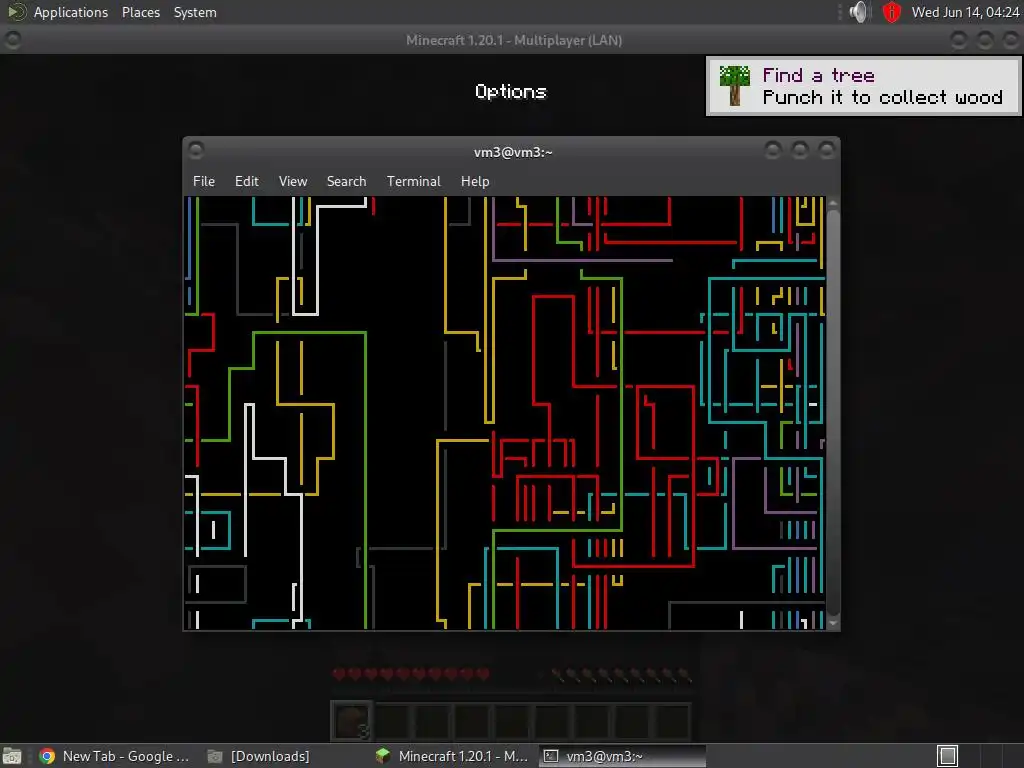Screen dimensions: 1024x768
Task: Switch to New Tab - Google Chrome taskbar item
Action: [114, 756]
